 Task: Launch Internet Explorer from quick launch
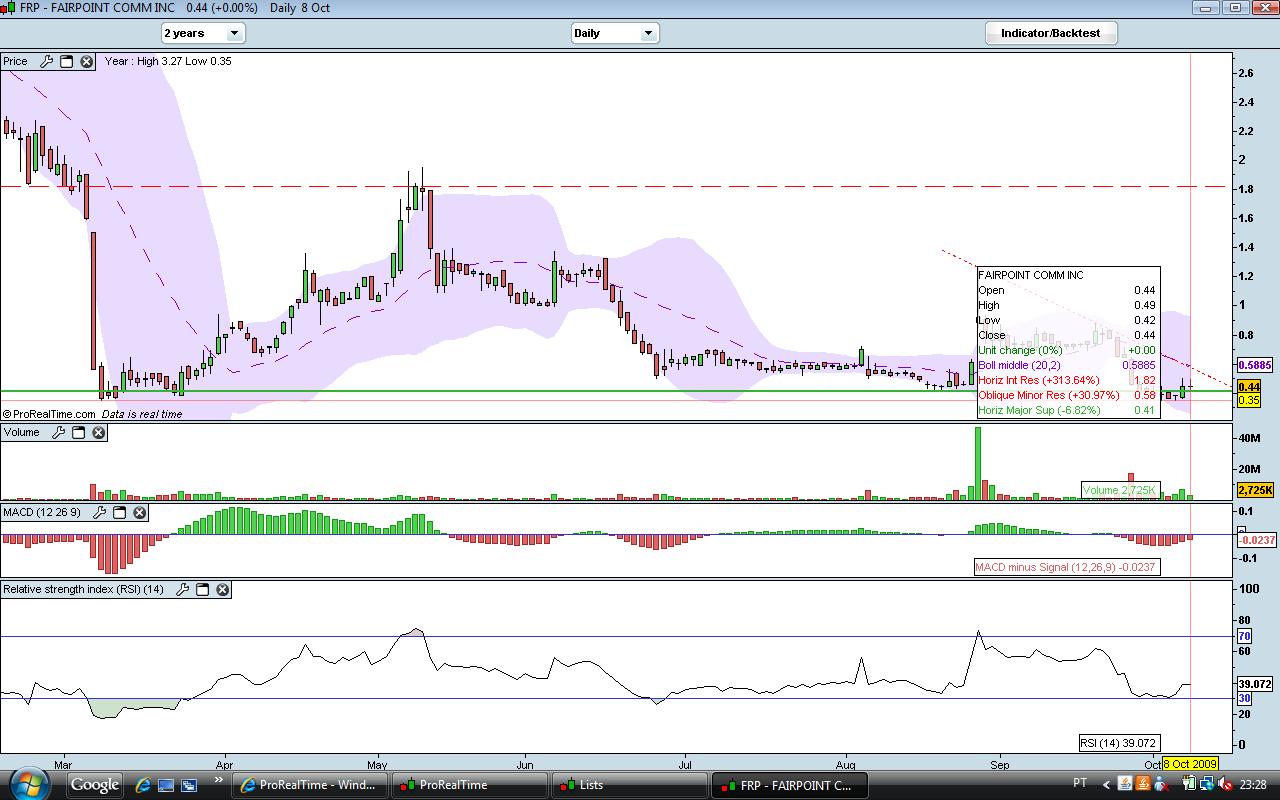[142, 785]
